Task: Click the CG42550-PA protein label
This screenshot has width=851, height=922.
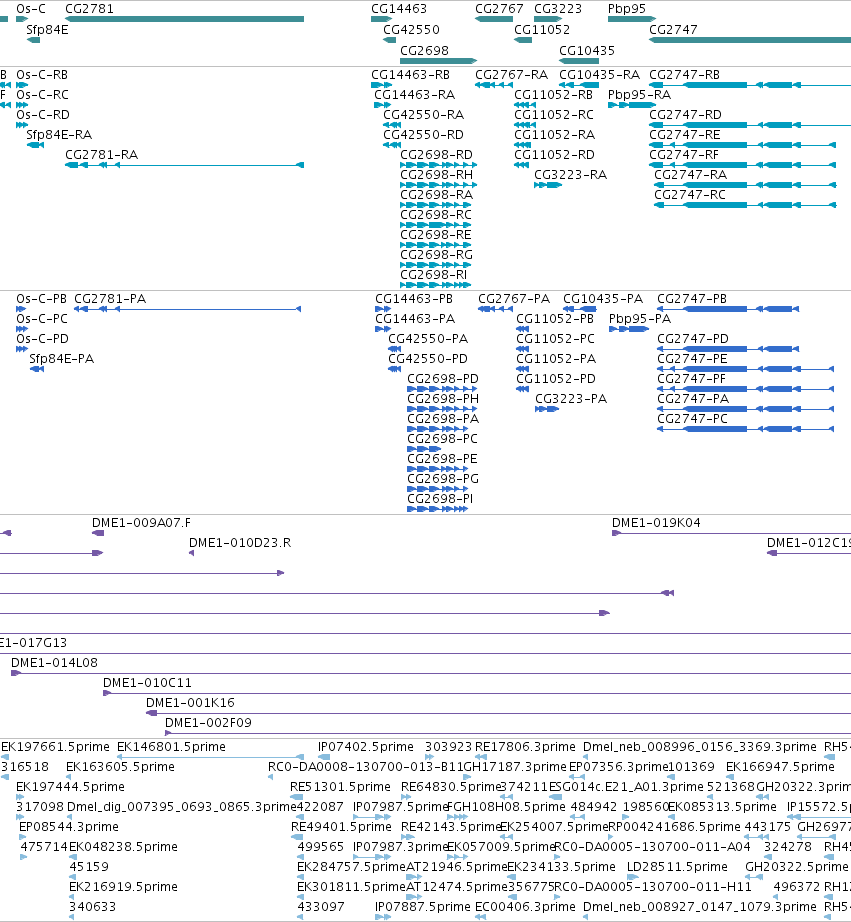Action: click(x=428, y=339)
